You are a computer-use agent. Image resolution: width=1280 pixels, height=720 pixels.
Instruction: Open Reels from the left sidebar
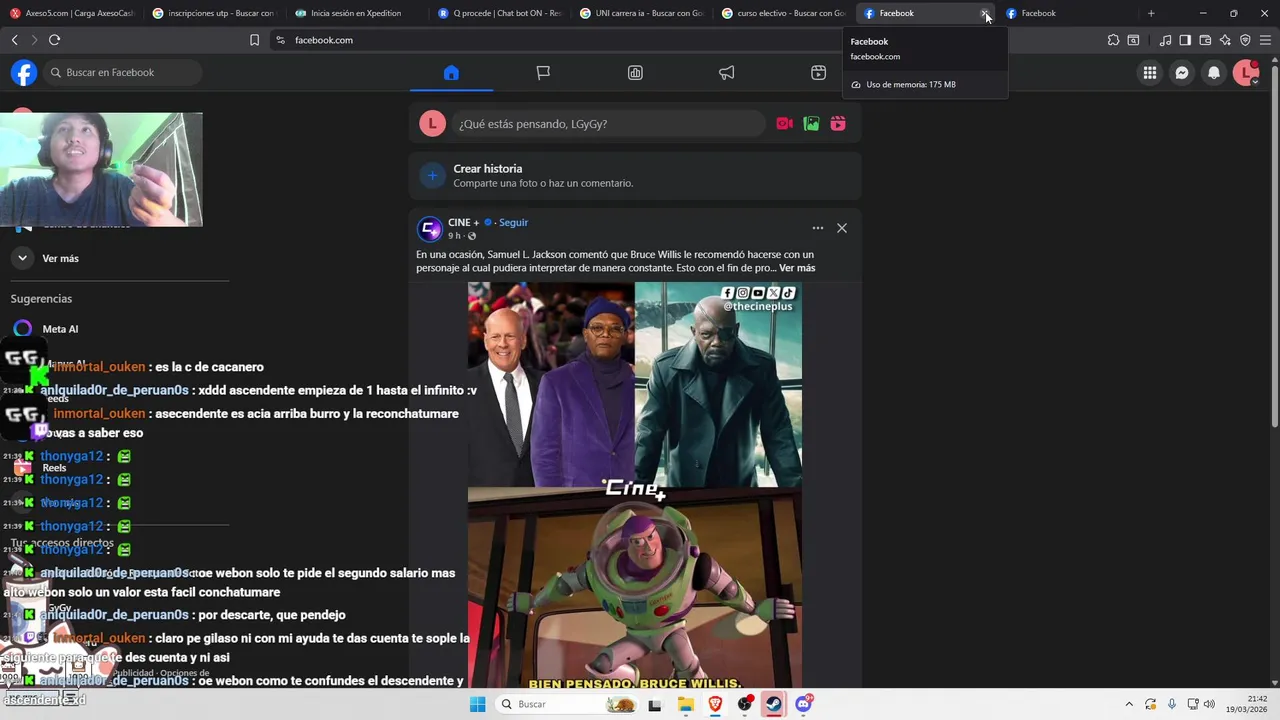pyautogui.click(x=54, y=468)
